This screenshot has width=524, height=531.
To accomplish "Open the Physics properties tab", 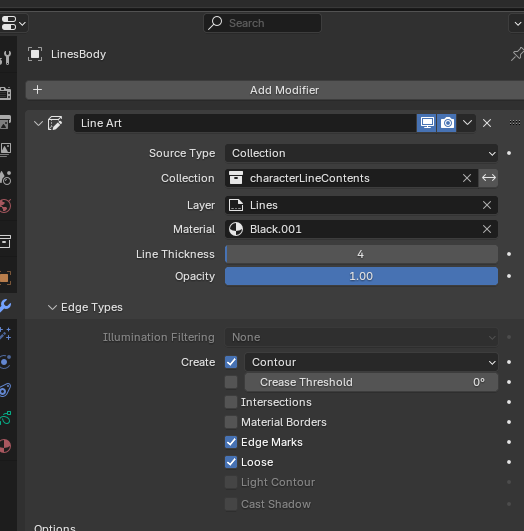I will pos(6,362).
